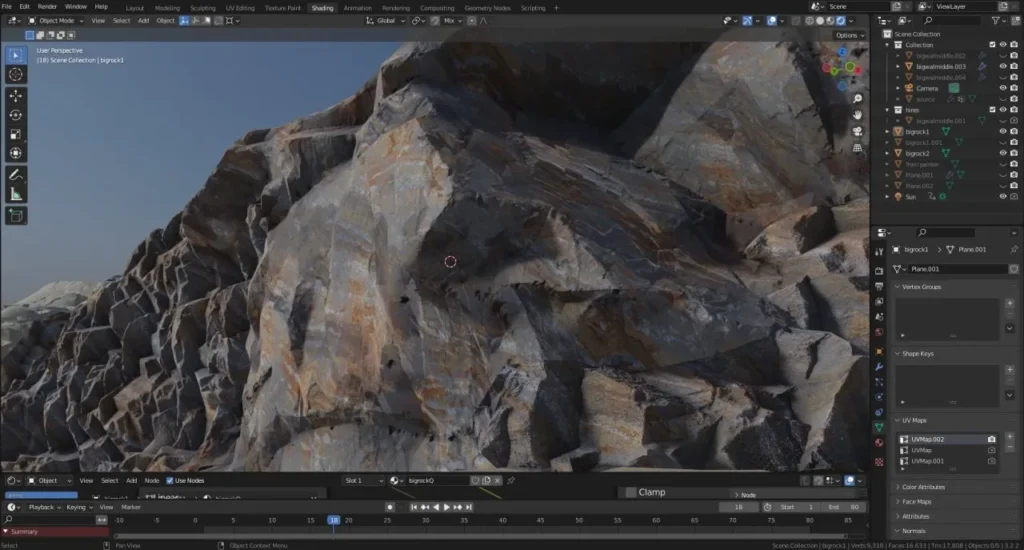Uncheck the Collection exclude checkbox

pos(991,45)
